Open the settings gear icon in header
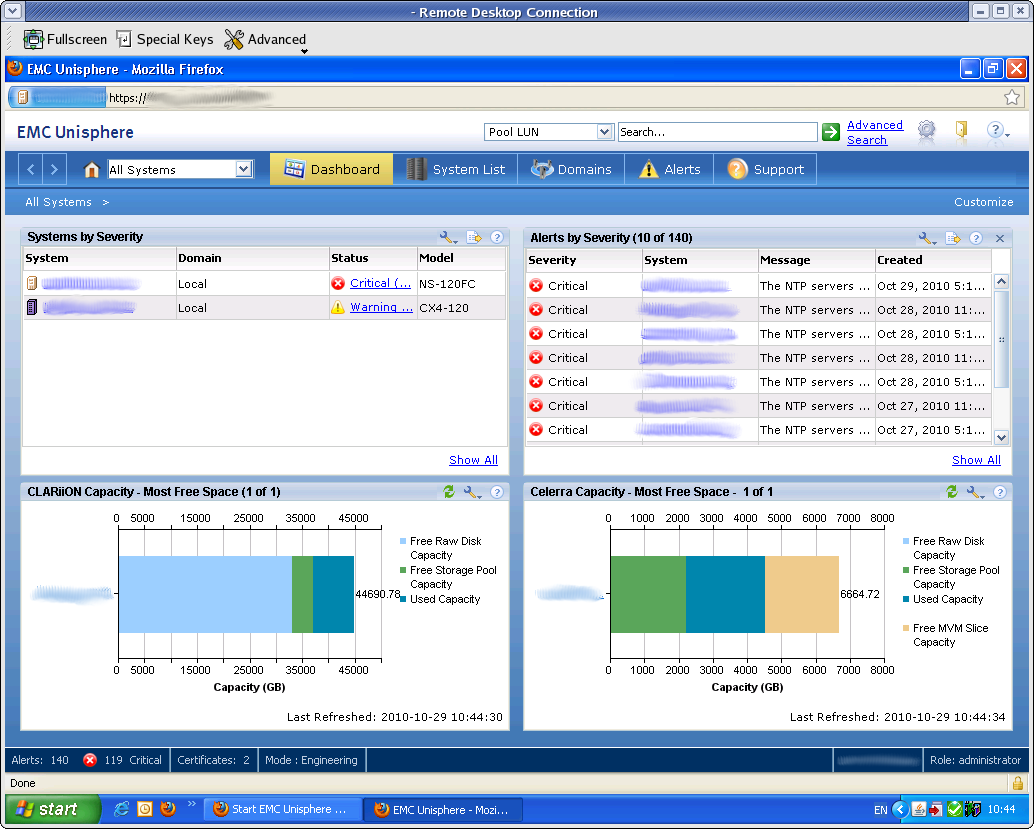 (x=926, y=131)
